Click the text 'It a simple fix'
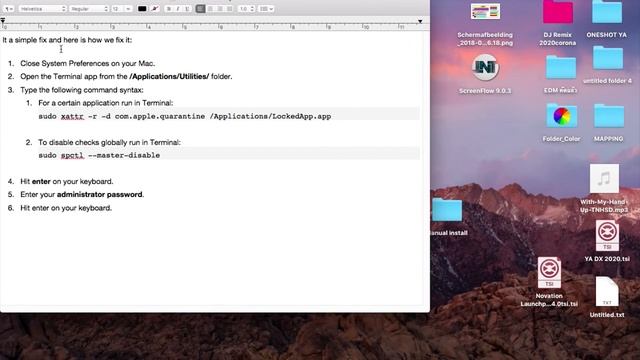The height and width of the screenshot is (360, 640). pyautogui.click(x=24, y=40)
